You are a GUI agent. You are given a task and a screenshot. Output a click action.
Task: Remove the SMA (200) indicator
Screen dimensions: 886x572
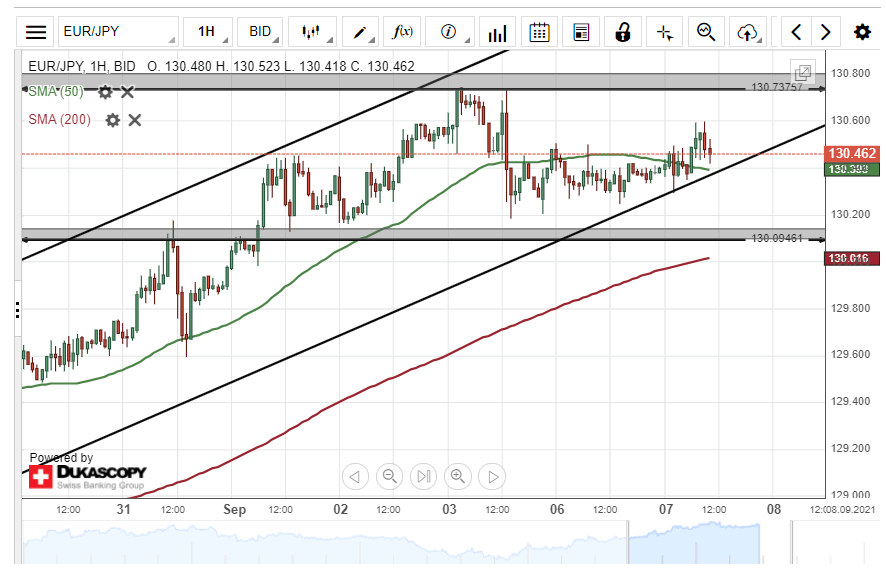coord(135,120)
